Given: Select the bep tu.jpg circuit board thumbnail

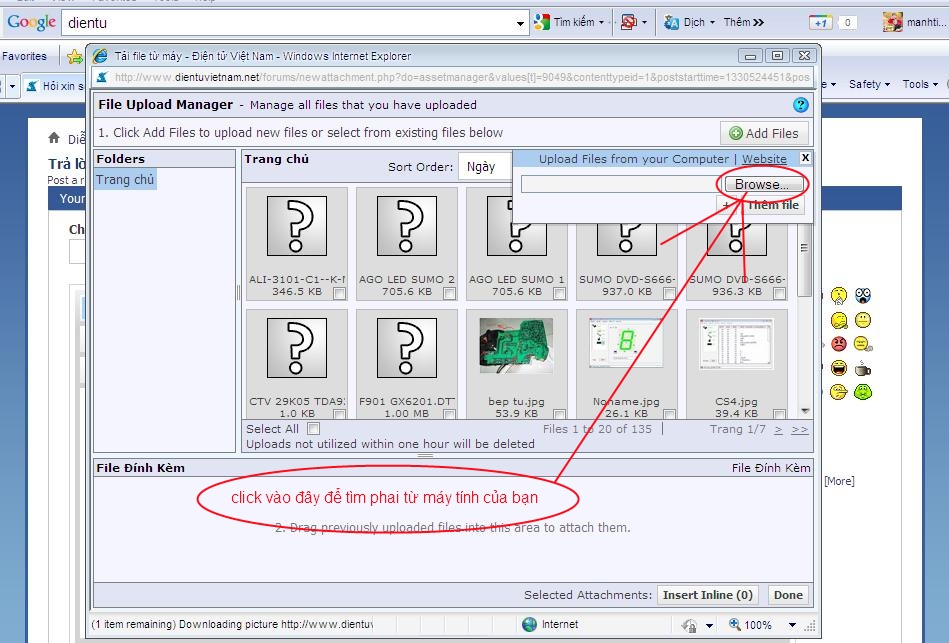Looking at the screenshot, I should (x=516, y=346).
